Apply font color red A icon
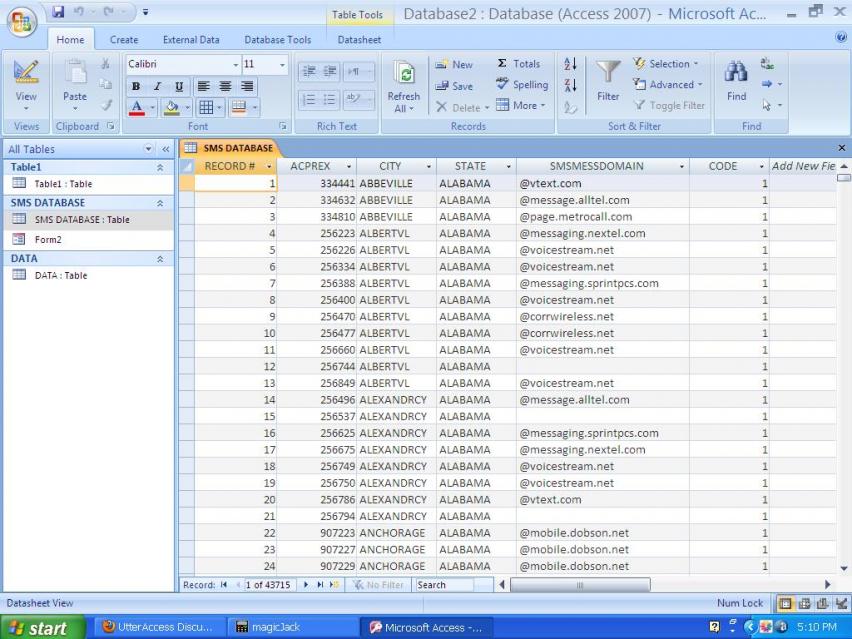The image size is (852, 639). click(137, 107)
